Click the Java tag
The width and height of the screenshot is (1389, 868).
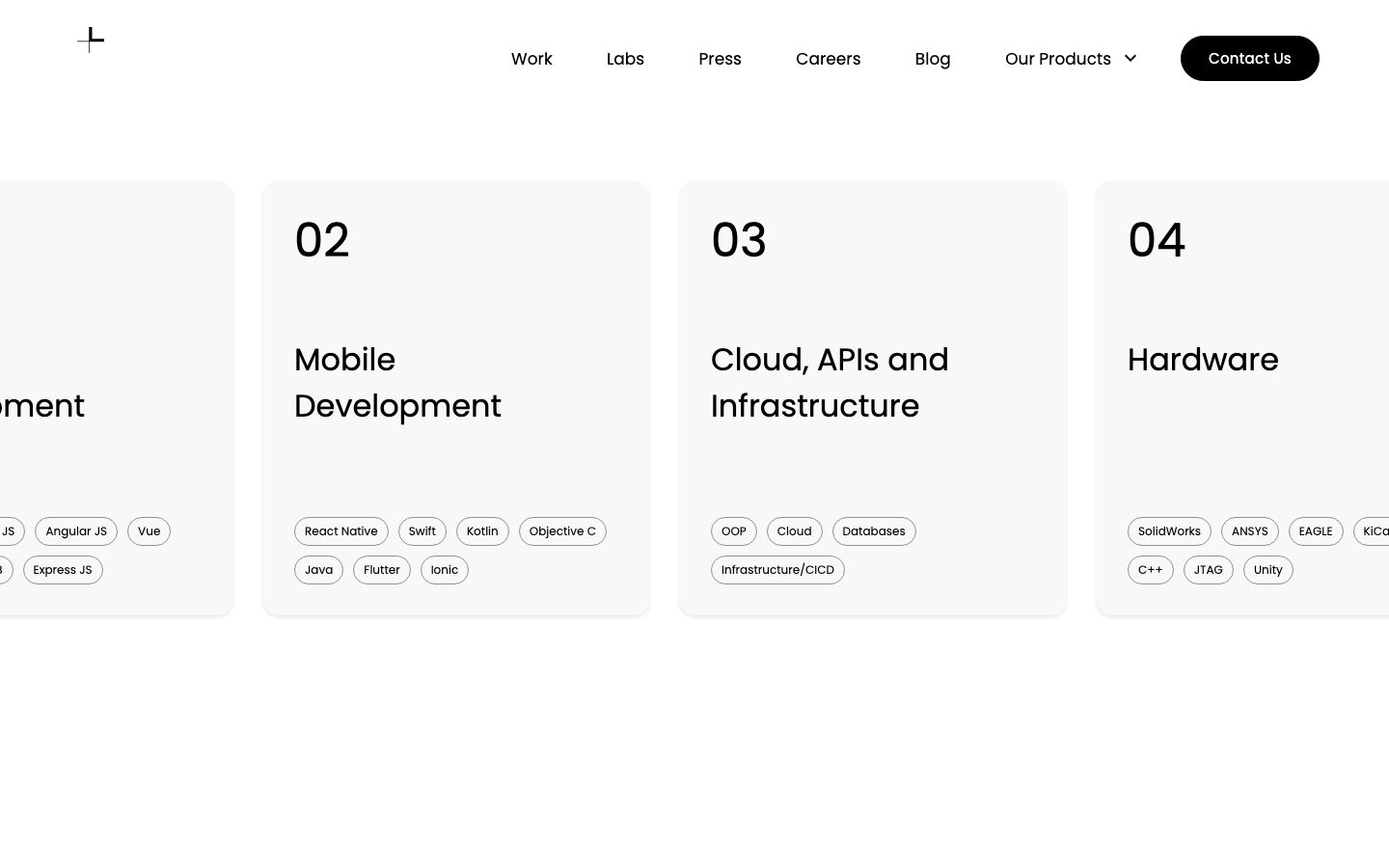point(318,570)
